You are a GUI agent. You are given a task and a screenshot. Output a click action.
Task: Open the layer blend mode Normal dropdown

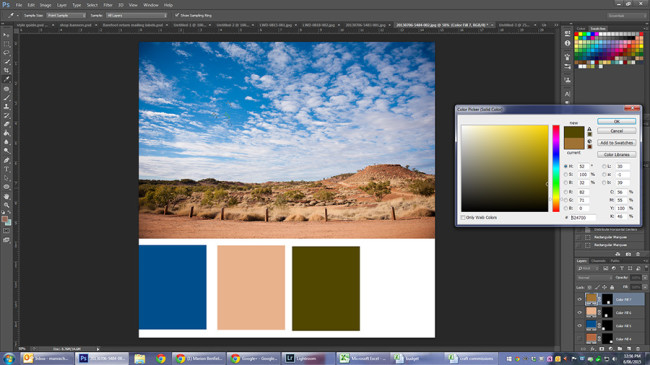click(x=594, y=277)
